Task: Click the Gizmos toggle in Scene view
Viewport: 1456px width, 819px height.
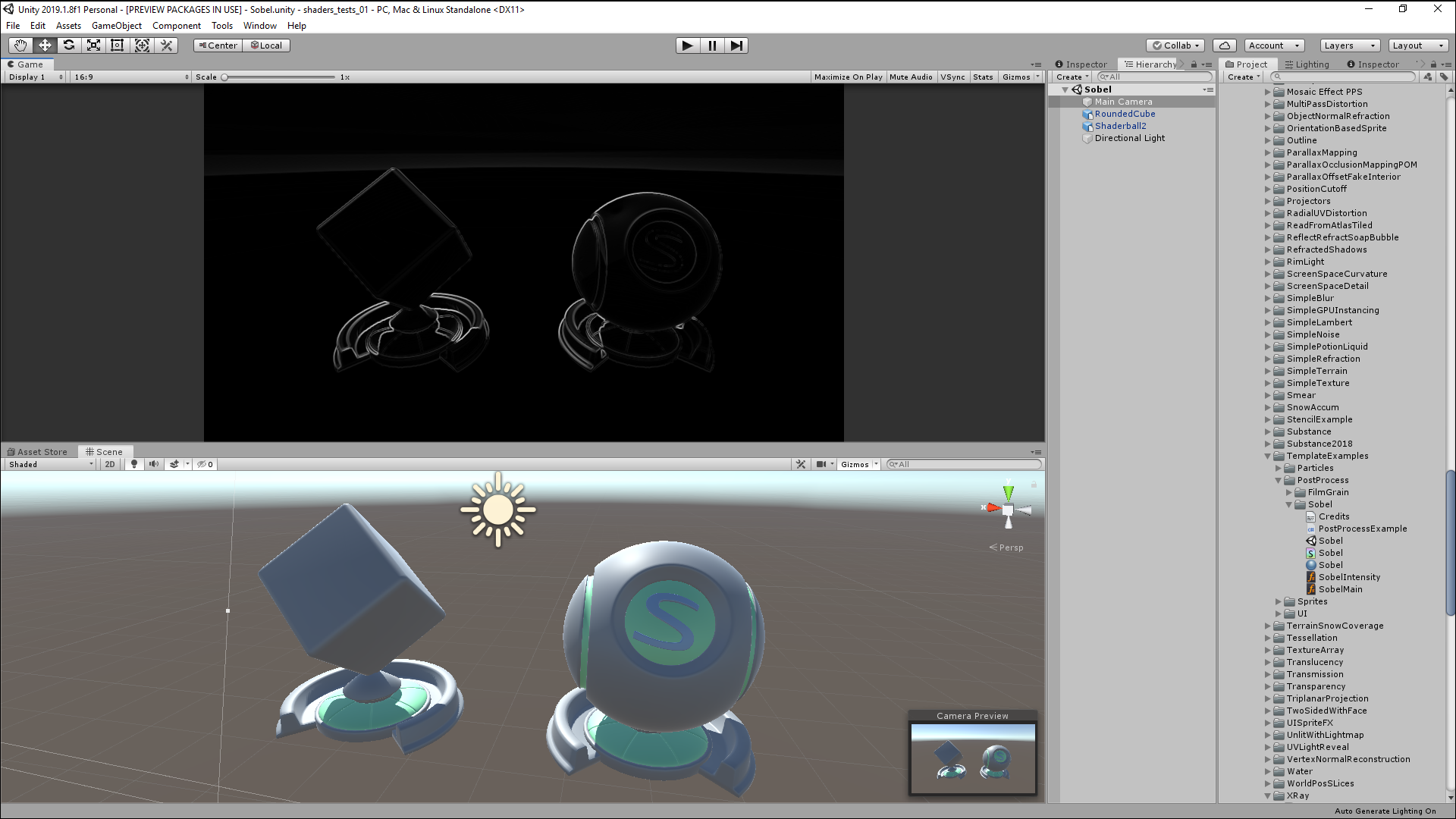Action: (854, 464)
